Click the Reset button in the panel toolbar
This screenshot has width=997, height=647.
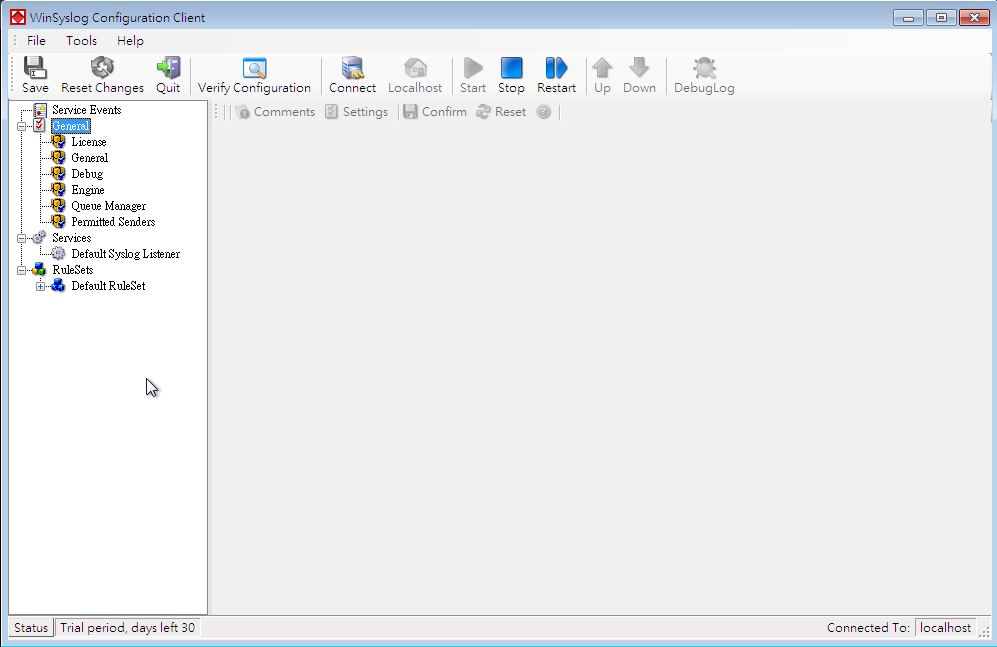pos(502,112)
